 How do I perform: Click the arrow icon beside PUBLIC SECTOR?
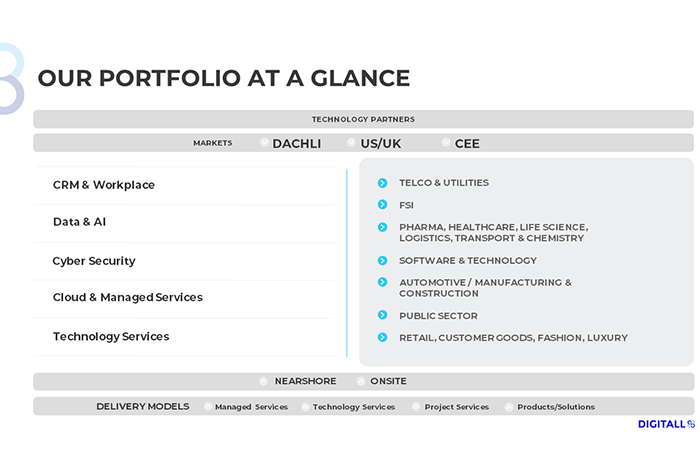click(x=383, y=315)
